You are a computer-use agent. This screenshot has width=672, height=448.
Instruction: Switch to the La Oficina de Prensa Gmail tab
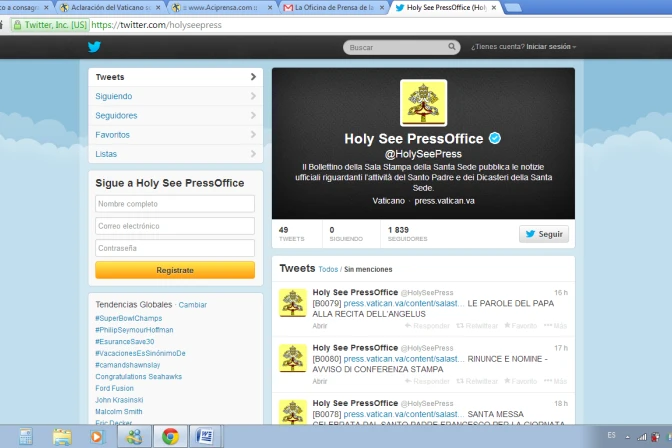tap(330, 8)
